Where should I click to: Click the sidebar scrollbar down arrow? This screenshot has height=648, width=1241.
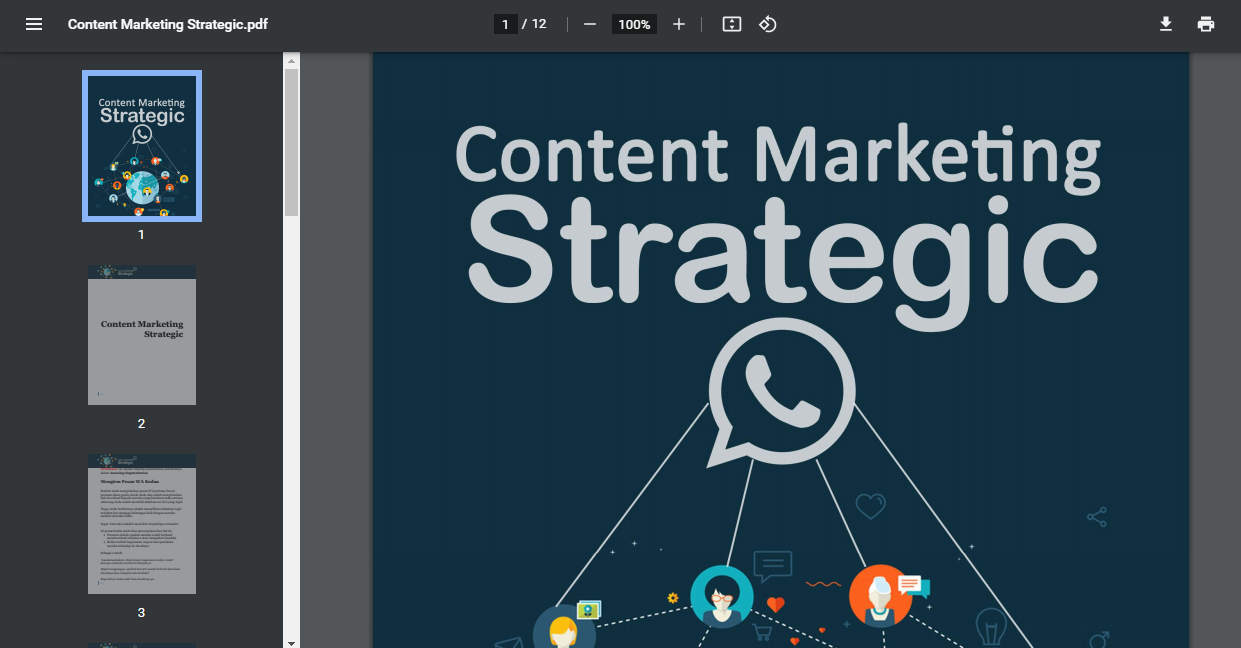tap(291, 642)
